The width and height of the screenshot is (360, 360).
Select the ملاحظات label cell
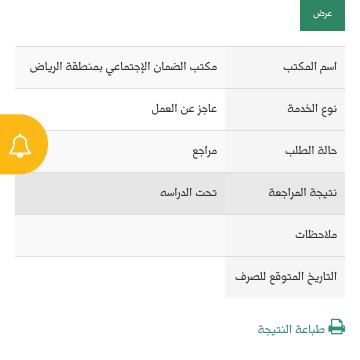285,236
